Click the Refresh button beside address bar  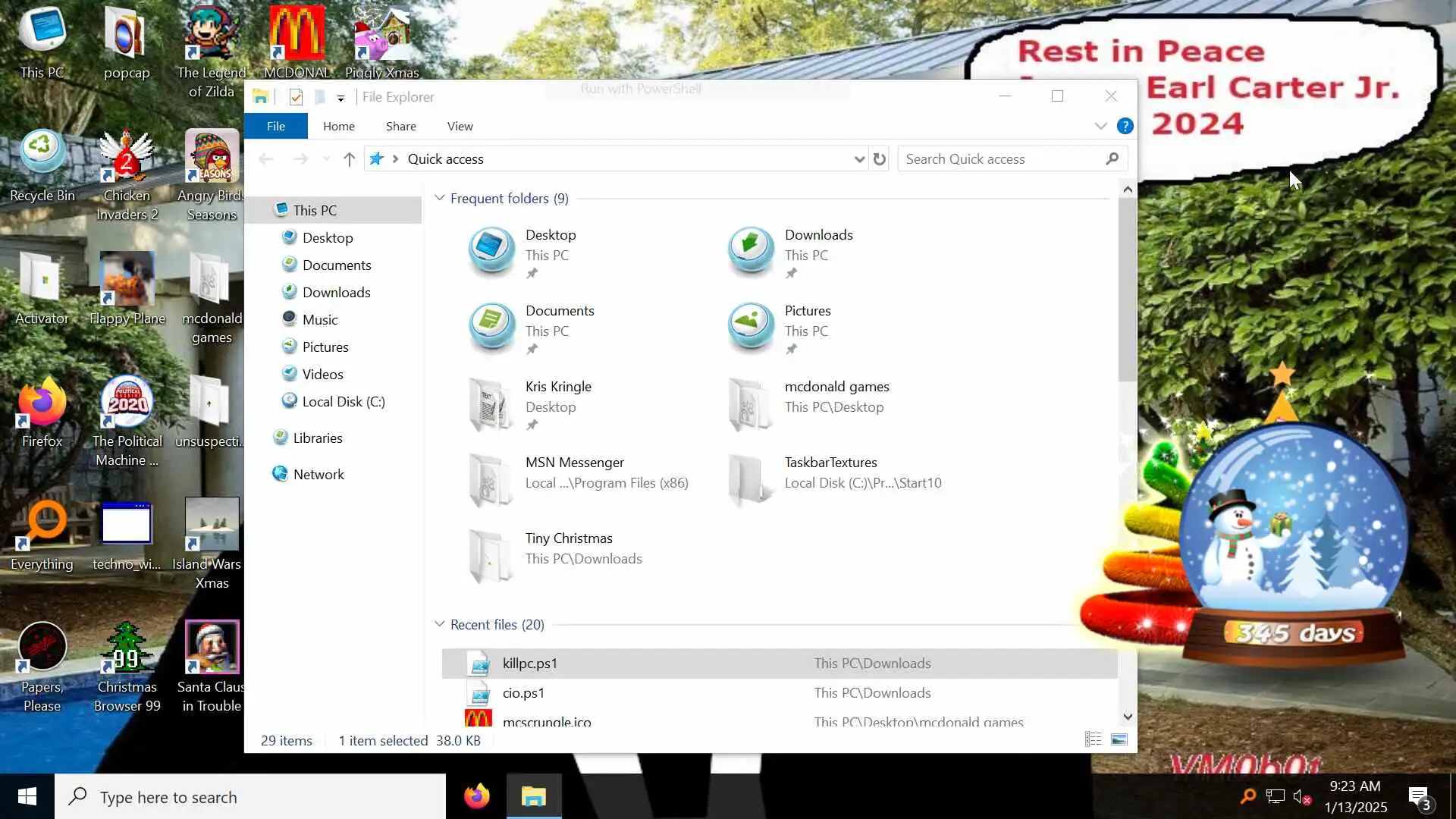[879, 159]
